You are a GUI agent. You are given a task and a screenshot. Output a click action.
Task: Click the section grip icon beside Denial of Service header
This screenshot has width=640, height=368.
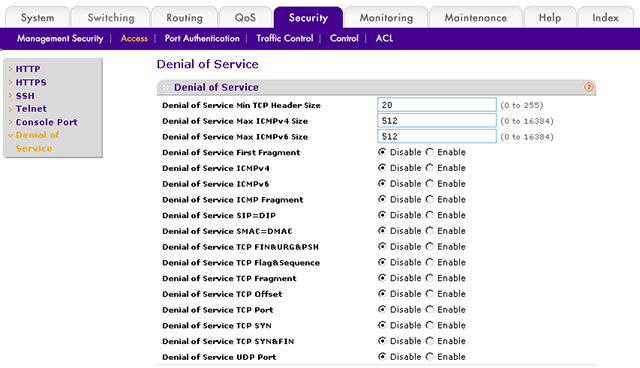point(166,87)
